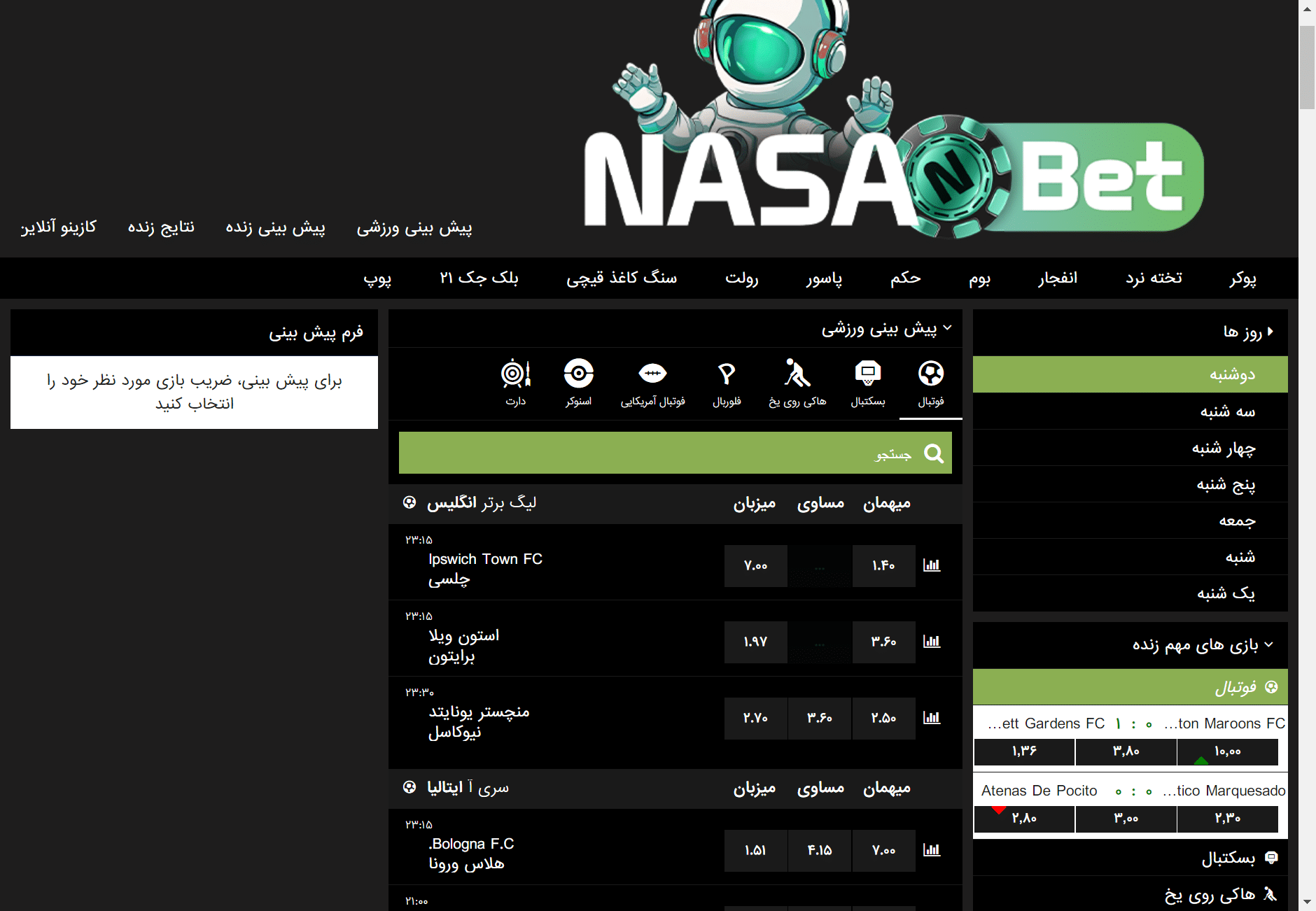Select Monday in days list

(1130, 374)
